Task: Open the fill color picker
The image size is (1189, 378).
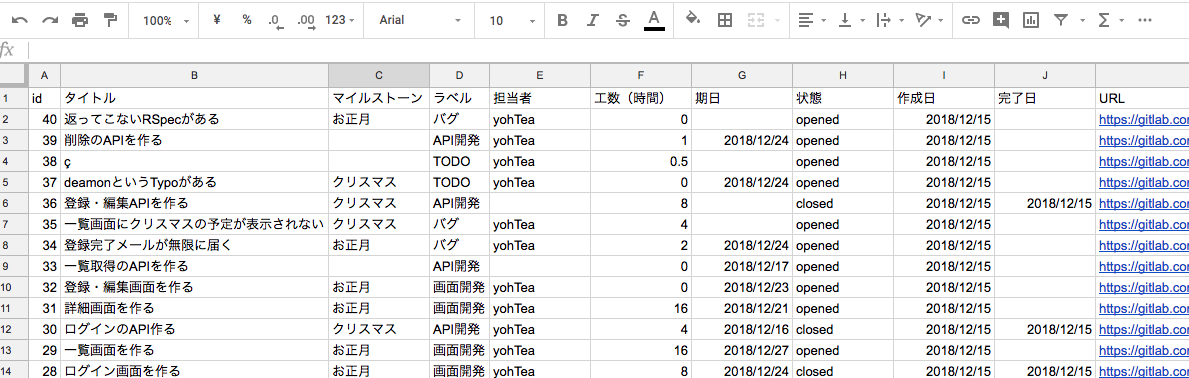Action: click(x=692, y=20)
